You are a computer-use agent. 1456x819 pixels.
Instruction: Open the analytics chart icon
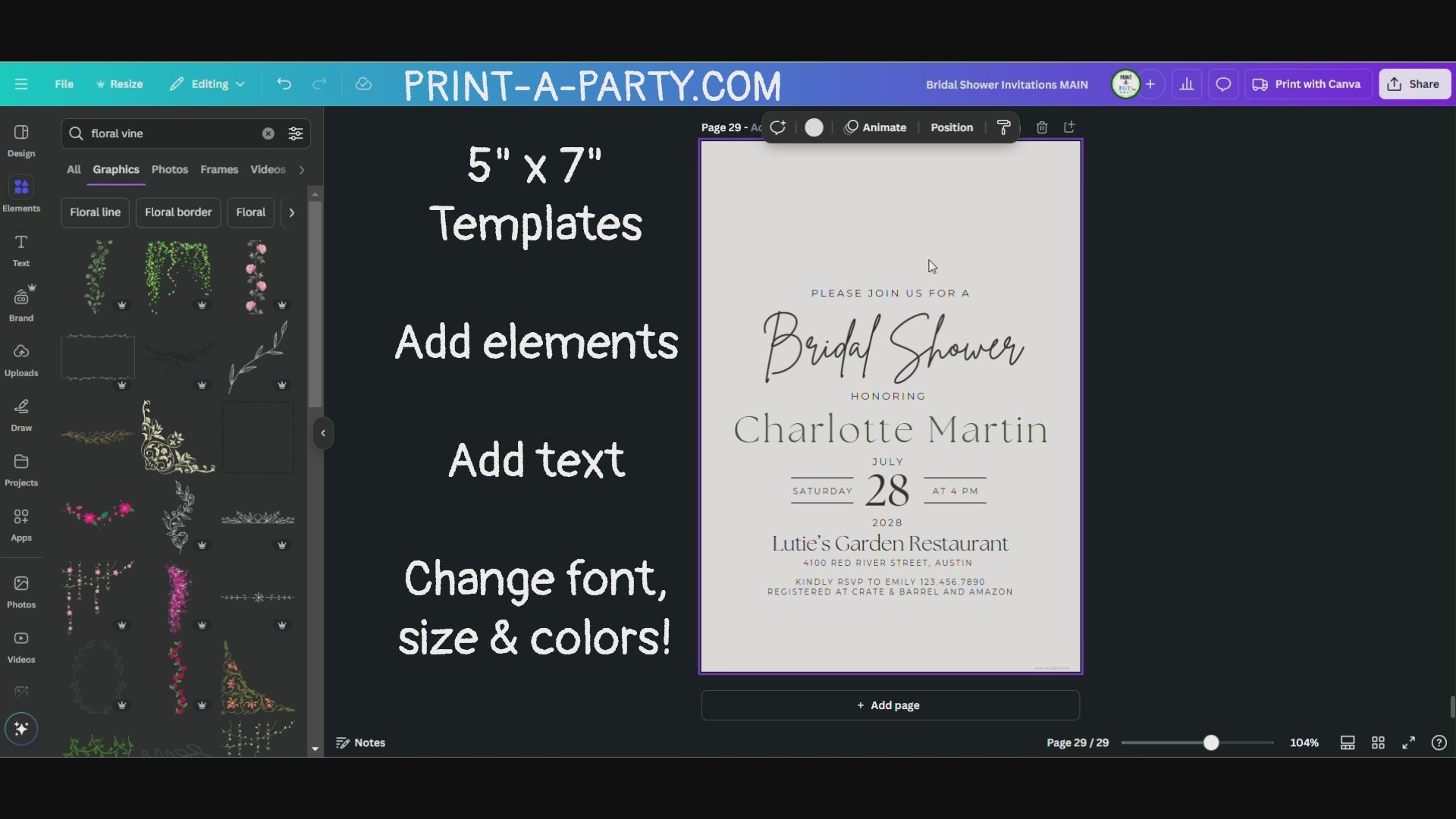pos(1187,84)
